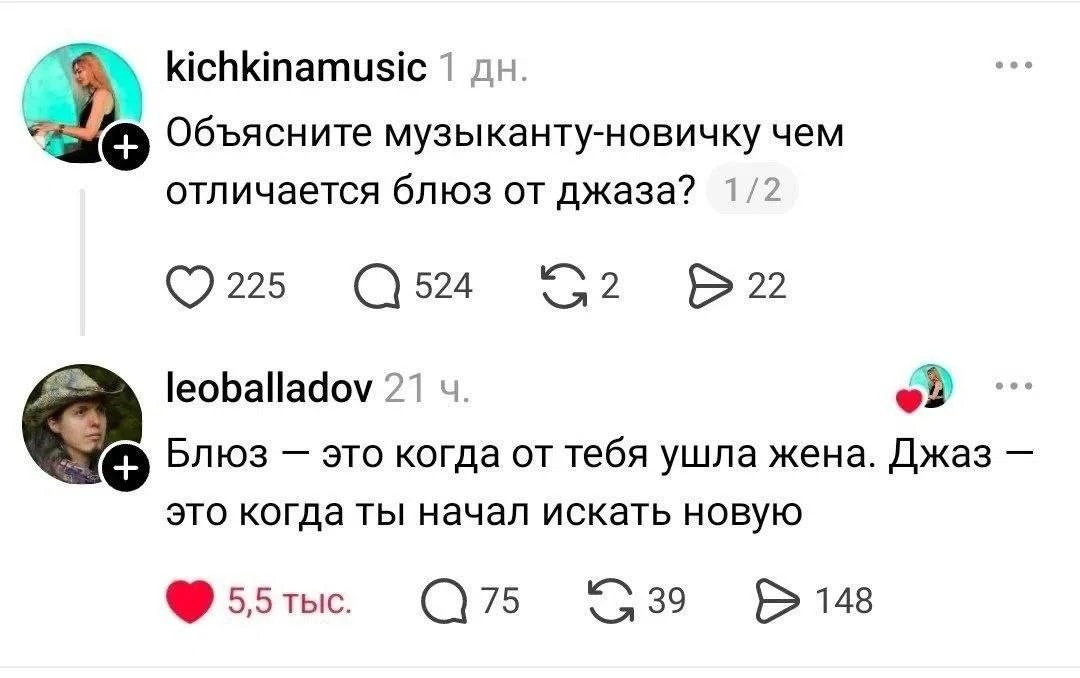Image resolution: width=1080 pixels, height=678 pixels.
Task: Open replies to leoballadov's comment (75)
Action: (444, 602)
